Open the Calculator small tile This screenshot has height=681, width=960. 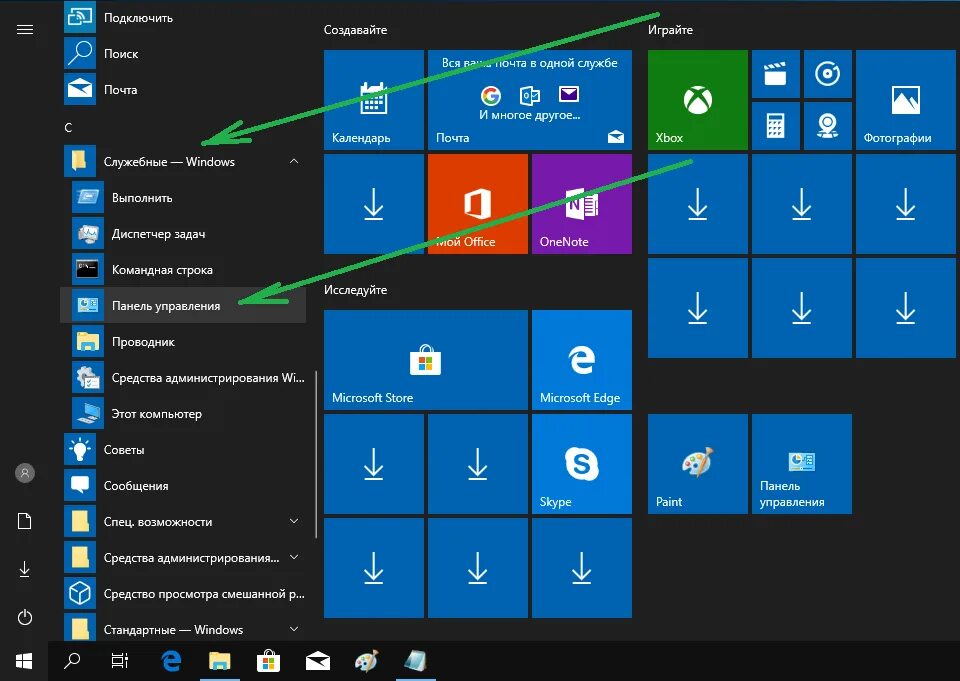pos(776,126)
